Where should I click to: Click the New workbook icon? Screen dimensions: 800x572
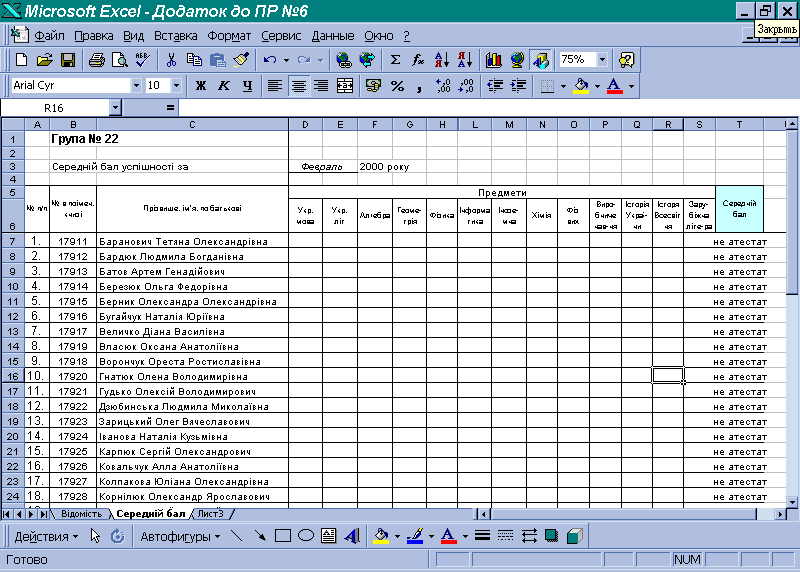pos(21,60)
